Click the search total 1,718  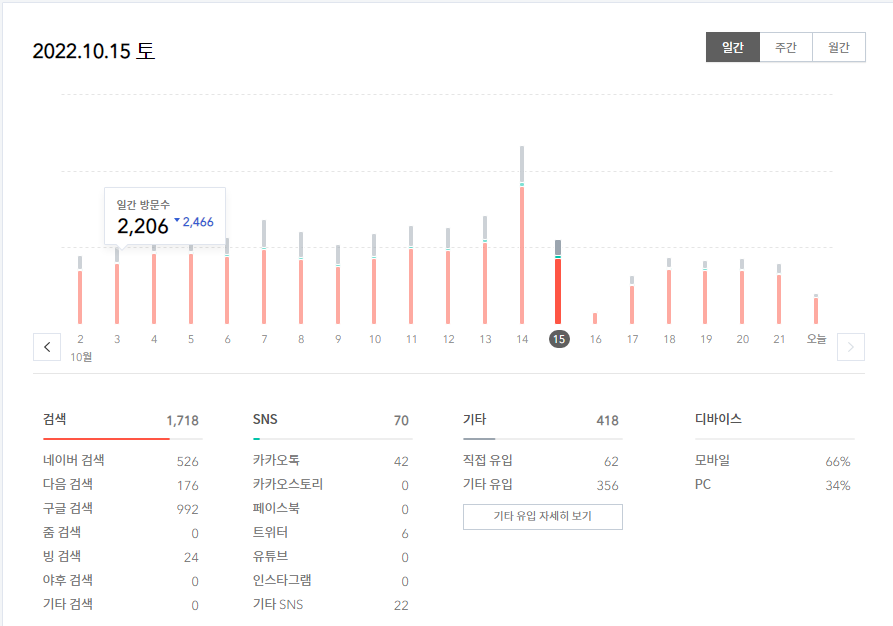pos(182,421)
